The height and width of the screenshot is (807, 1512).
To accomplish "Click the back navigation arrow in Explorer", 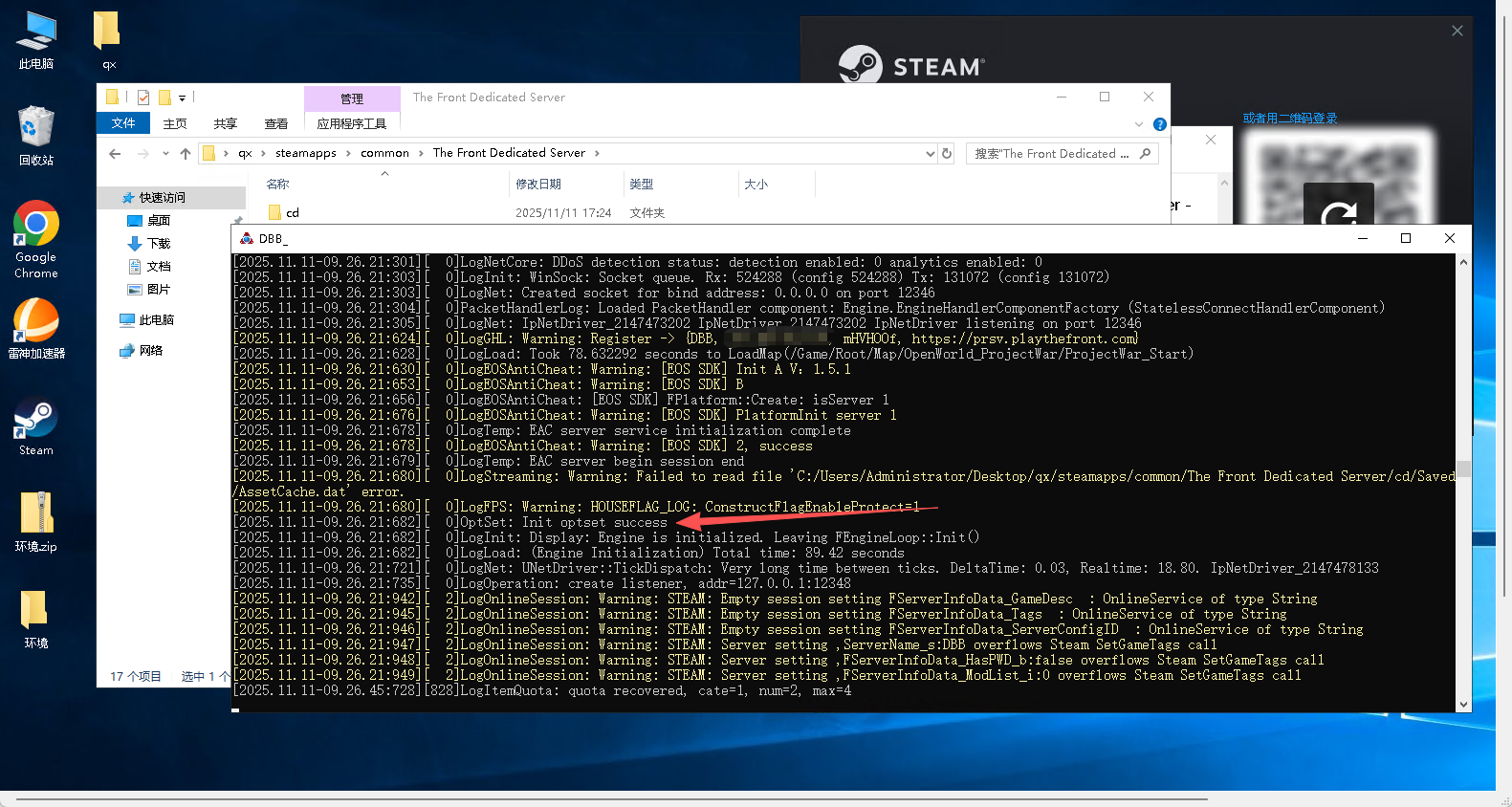I will click(x=115, y=153).
